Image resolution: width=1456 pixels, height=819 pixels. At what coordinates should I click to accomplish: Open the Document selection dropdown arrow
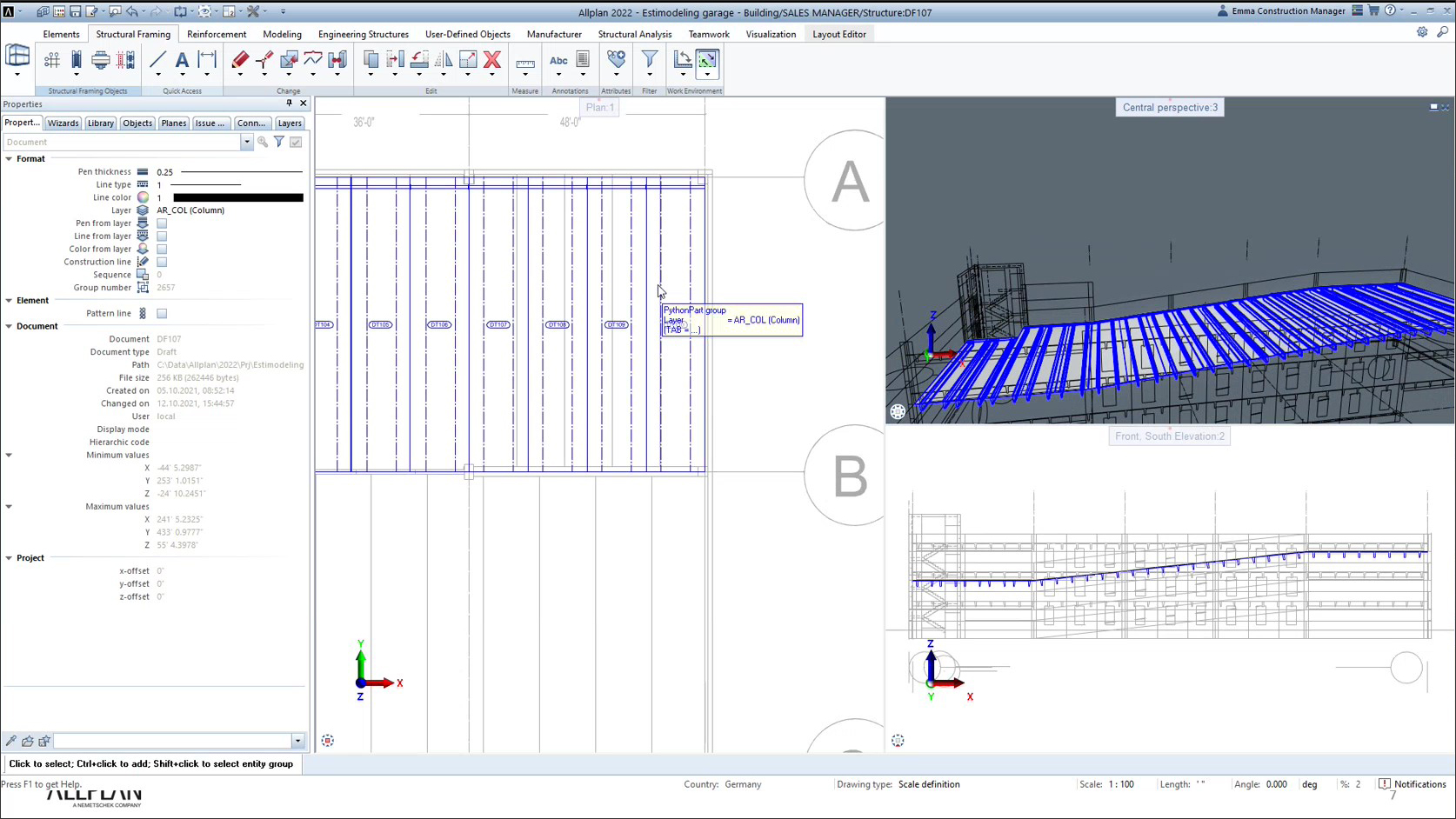point(247,142)
